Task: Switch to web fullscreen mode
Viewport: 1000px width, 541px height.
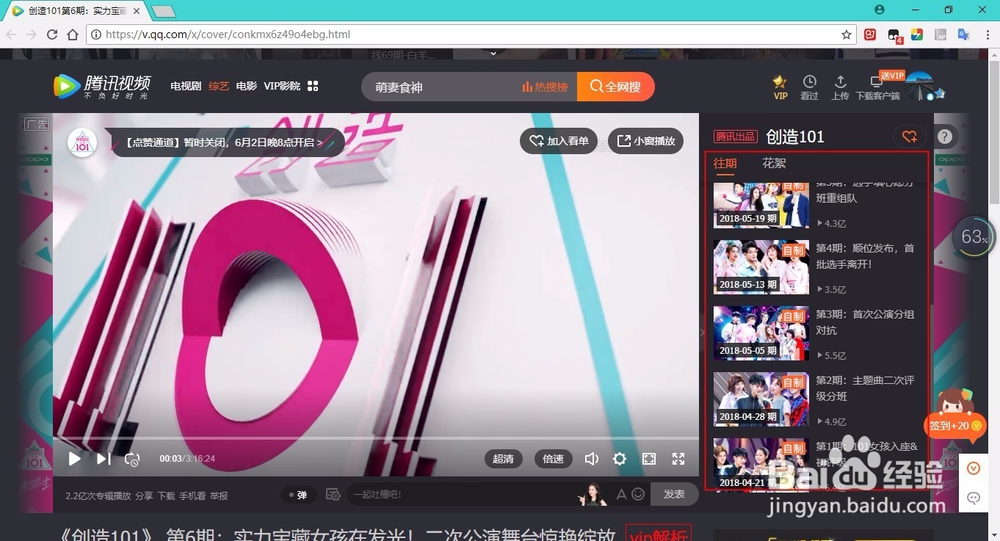Action: click(649, 459)
